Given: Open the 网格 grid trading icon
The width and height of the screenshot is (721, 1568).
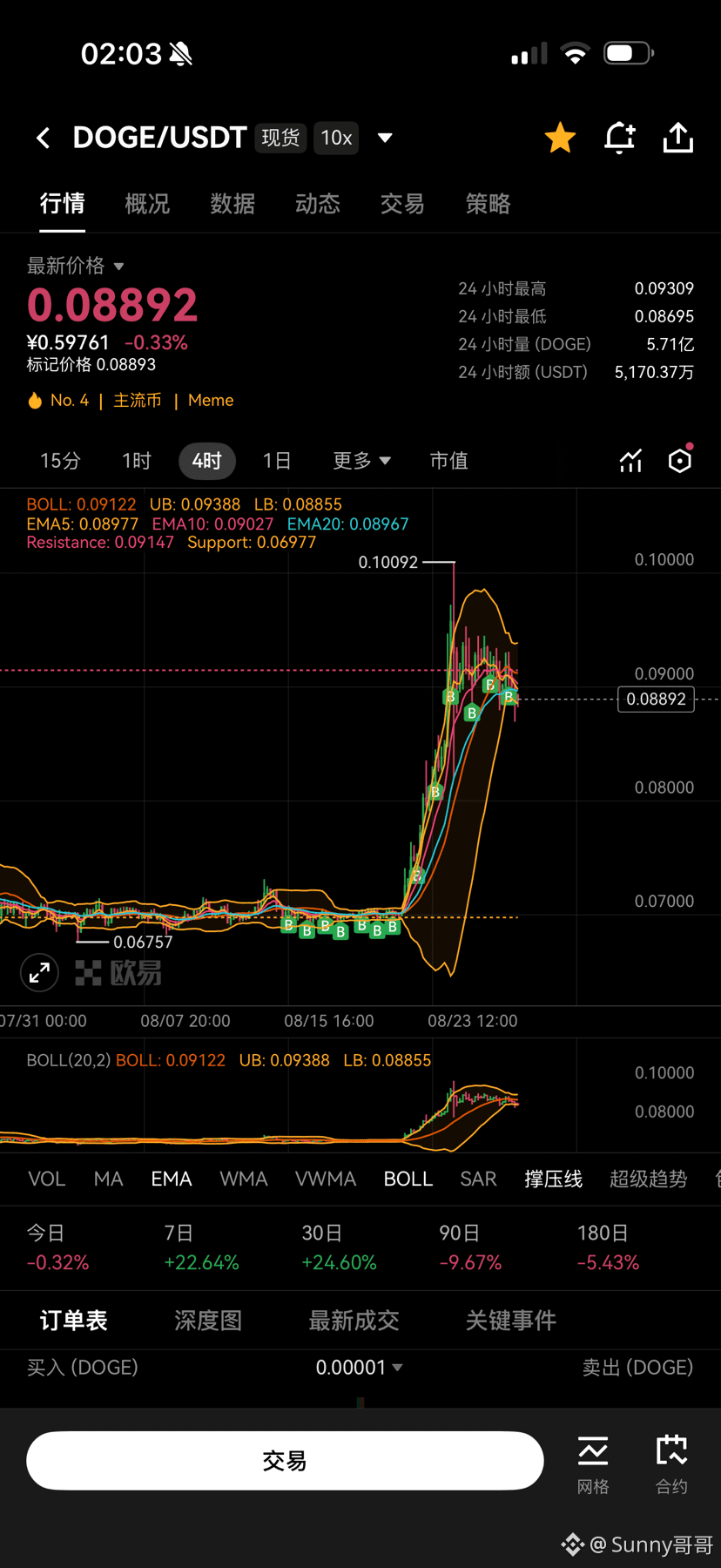Looking at the screenshot, I should point(593,1463).
